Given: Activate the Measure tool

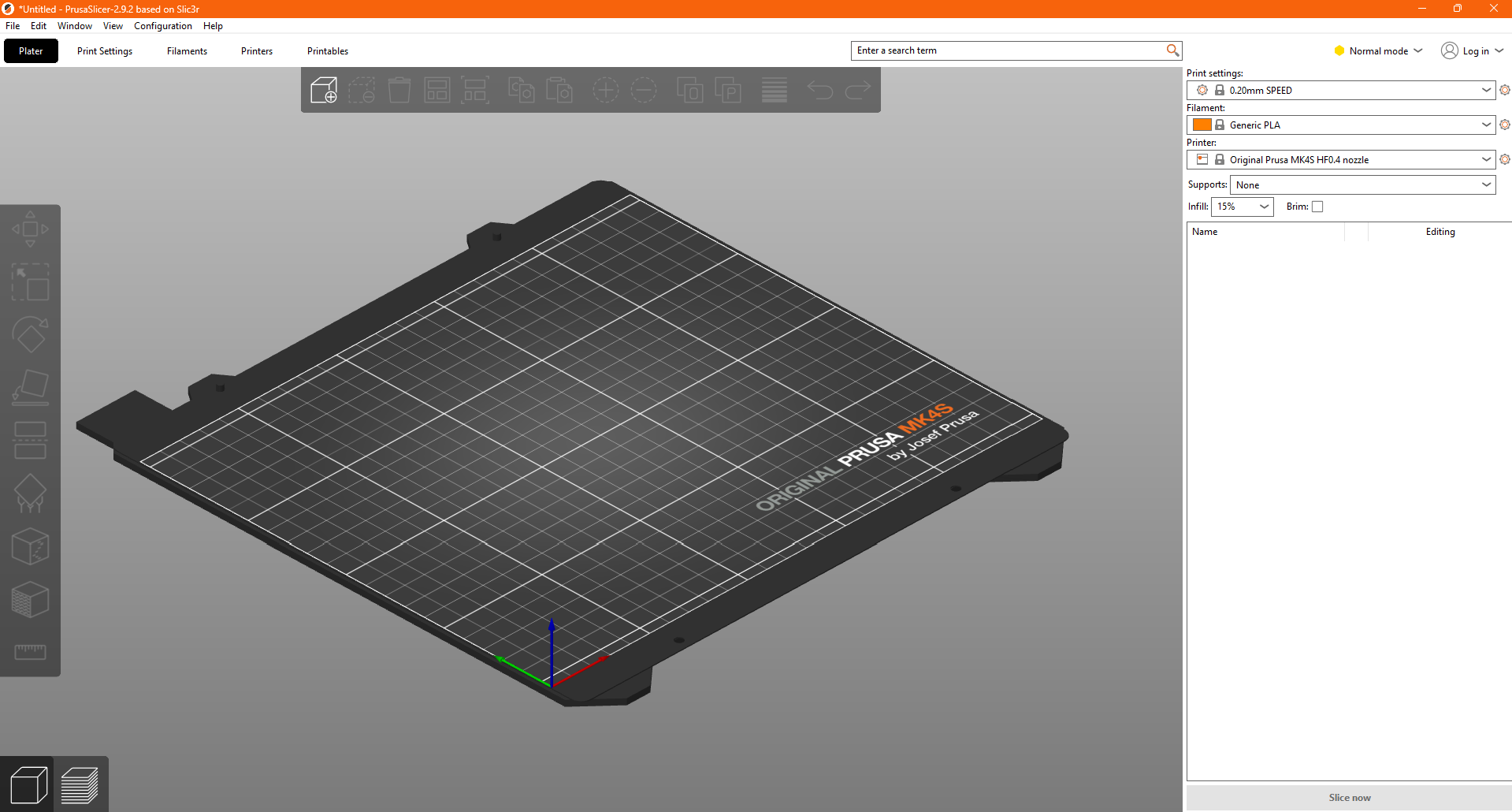Looking at the screenshot, I should (x=30, y=652).
